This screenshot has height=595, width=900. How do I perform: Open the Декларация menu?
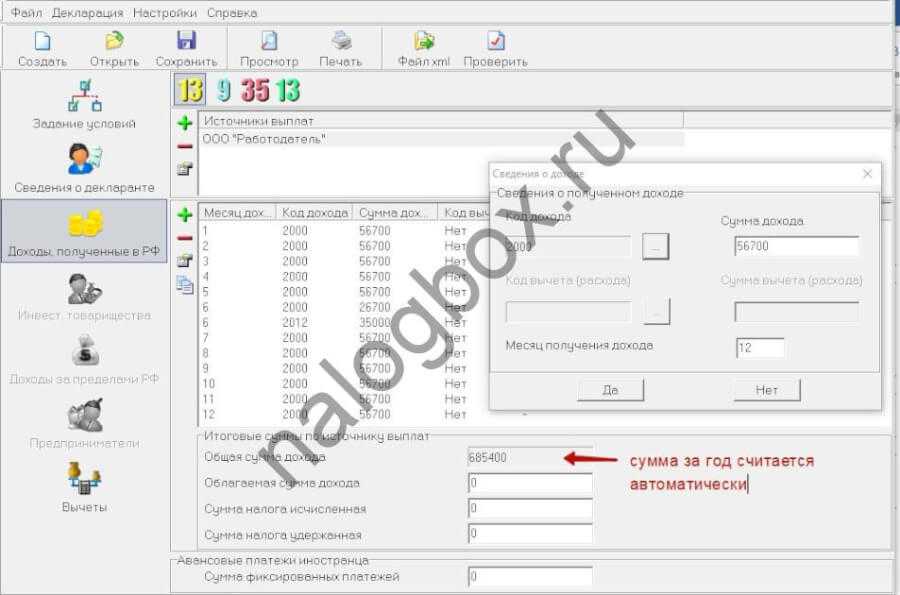pyautogui.click(x=87, y=13)
